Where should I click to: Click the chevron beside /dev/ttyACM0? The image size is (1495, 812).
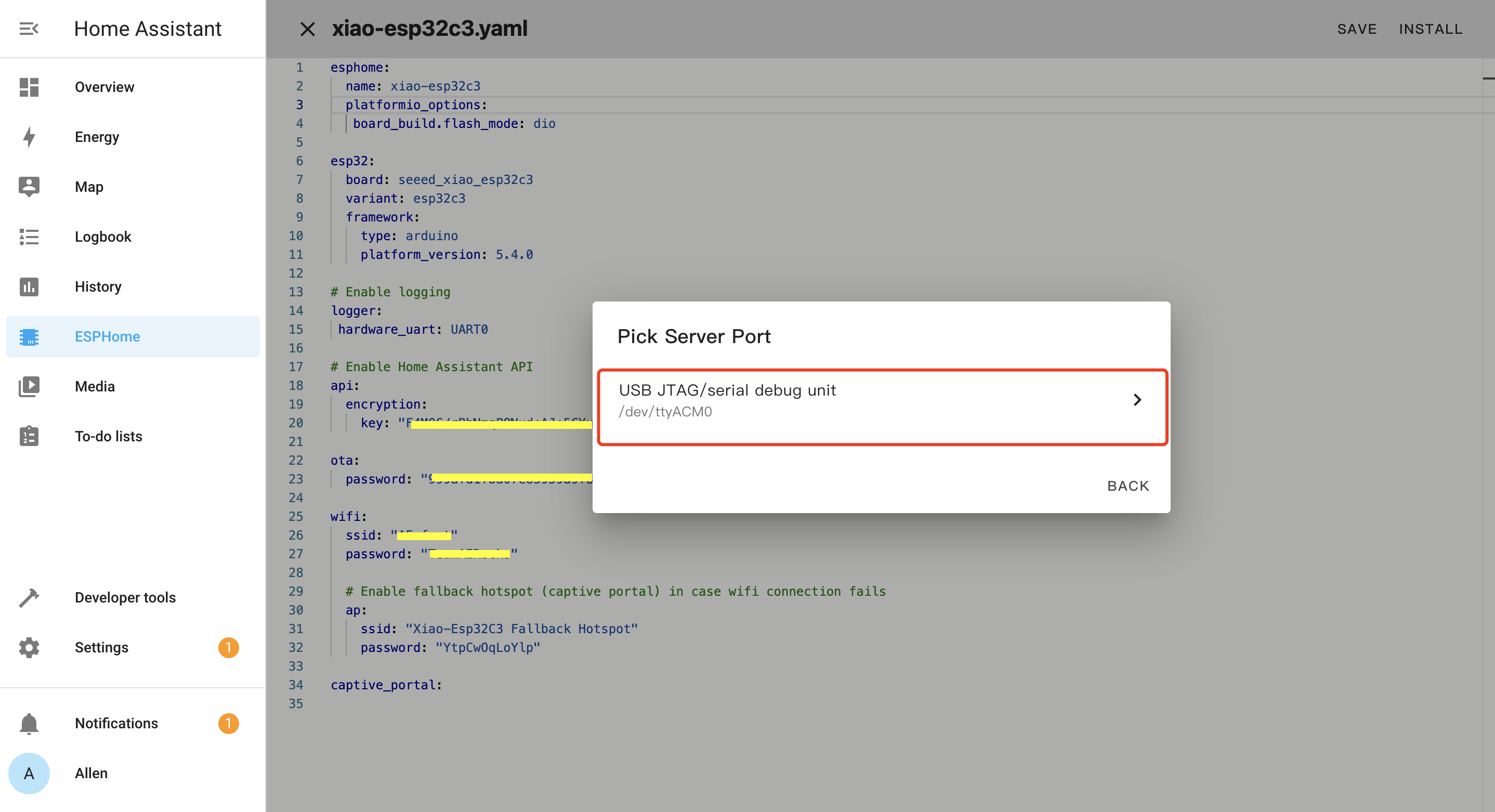(1137, 400)
